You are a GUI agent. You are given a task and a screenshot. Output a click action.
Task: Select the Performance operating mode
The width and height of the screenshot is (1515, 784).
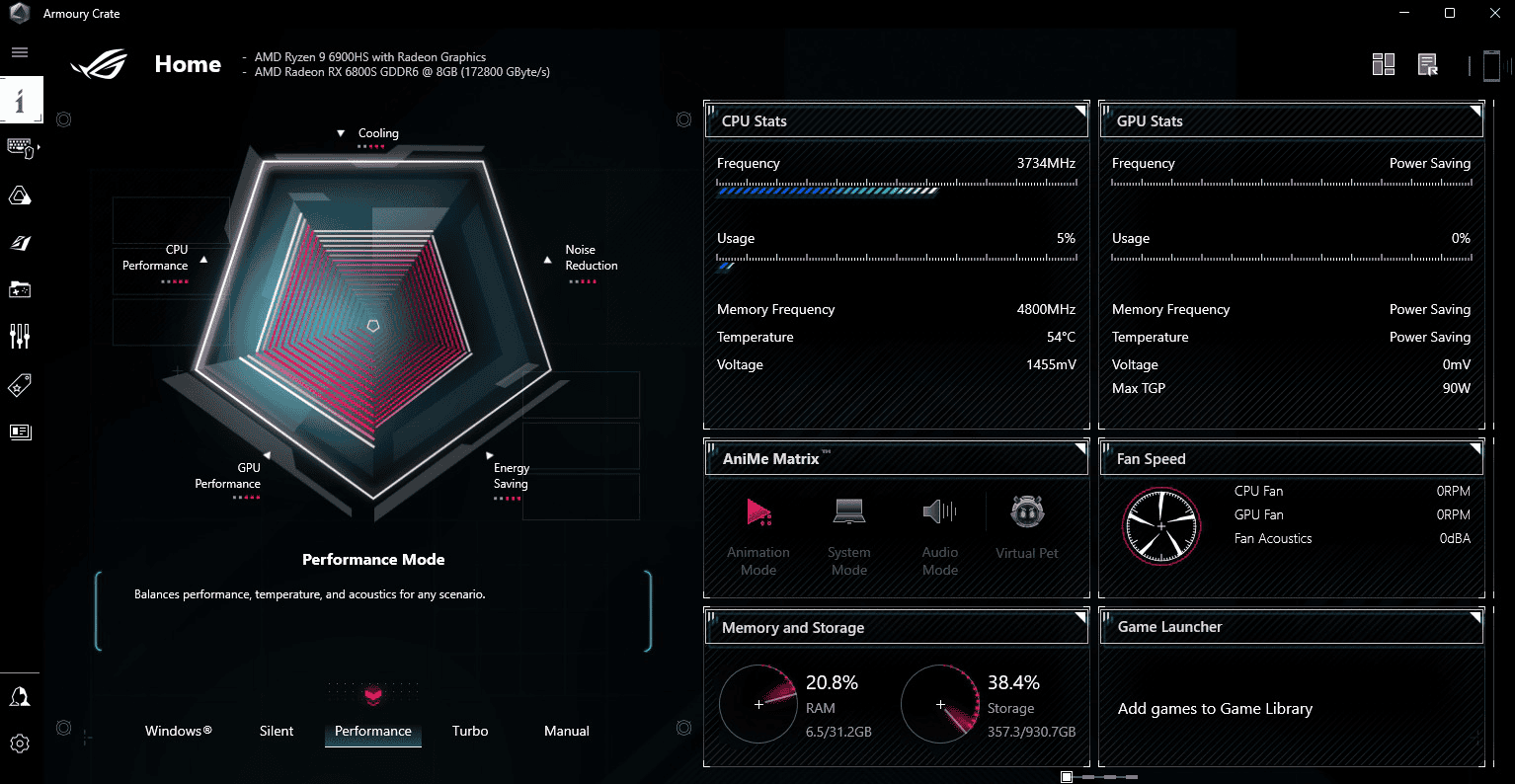click(372, 731)
